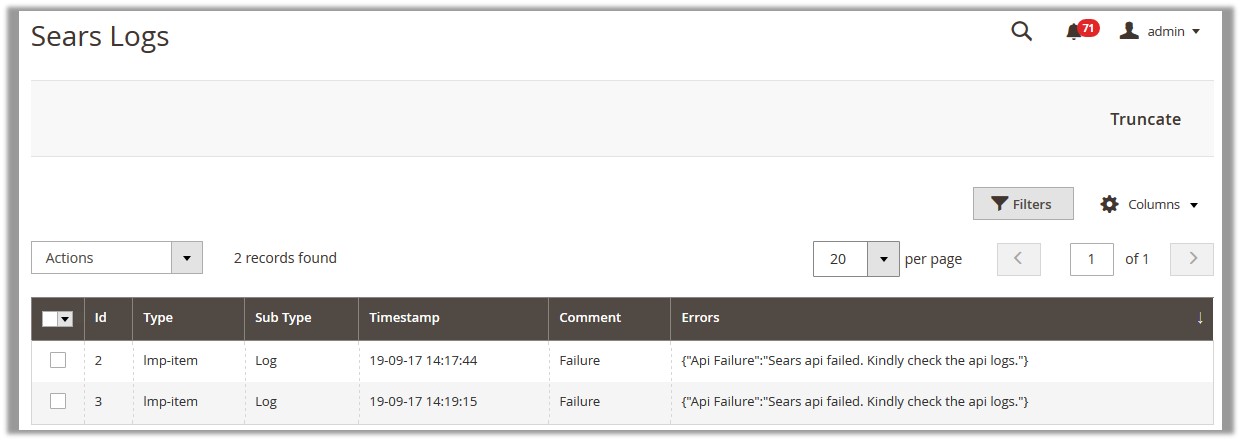
Task: Click the '2 records found' text
Action: point(285,258)
